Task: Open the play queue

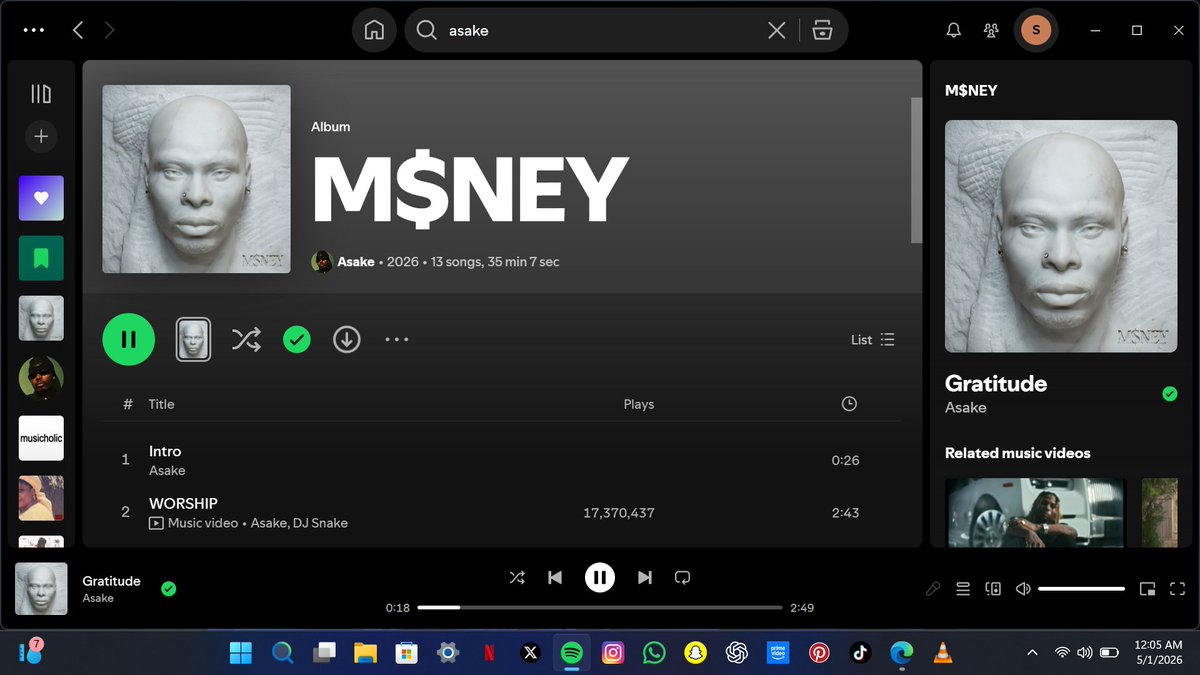Action: click(963, 589)
